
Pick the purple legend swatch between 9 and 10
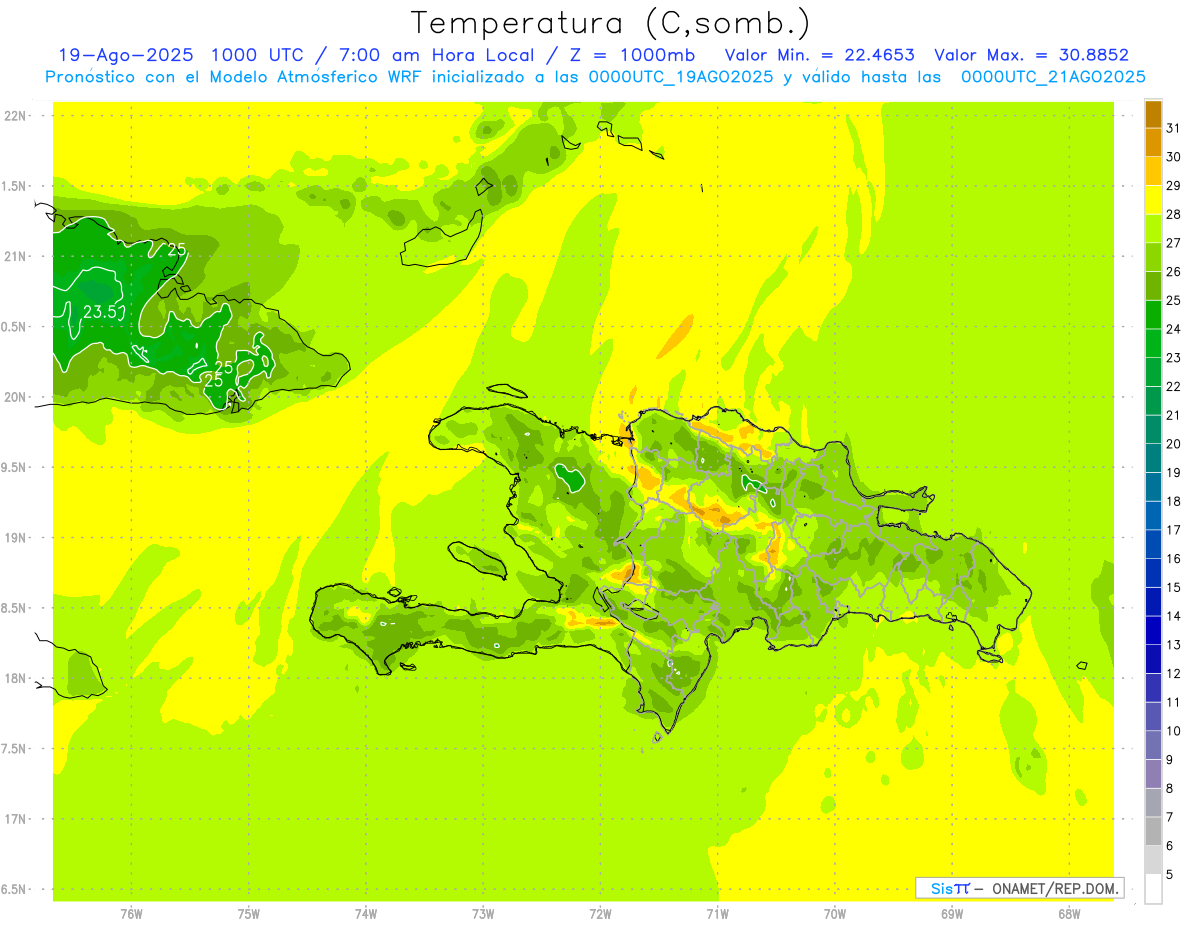(1153, 745)
